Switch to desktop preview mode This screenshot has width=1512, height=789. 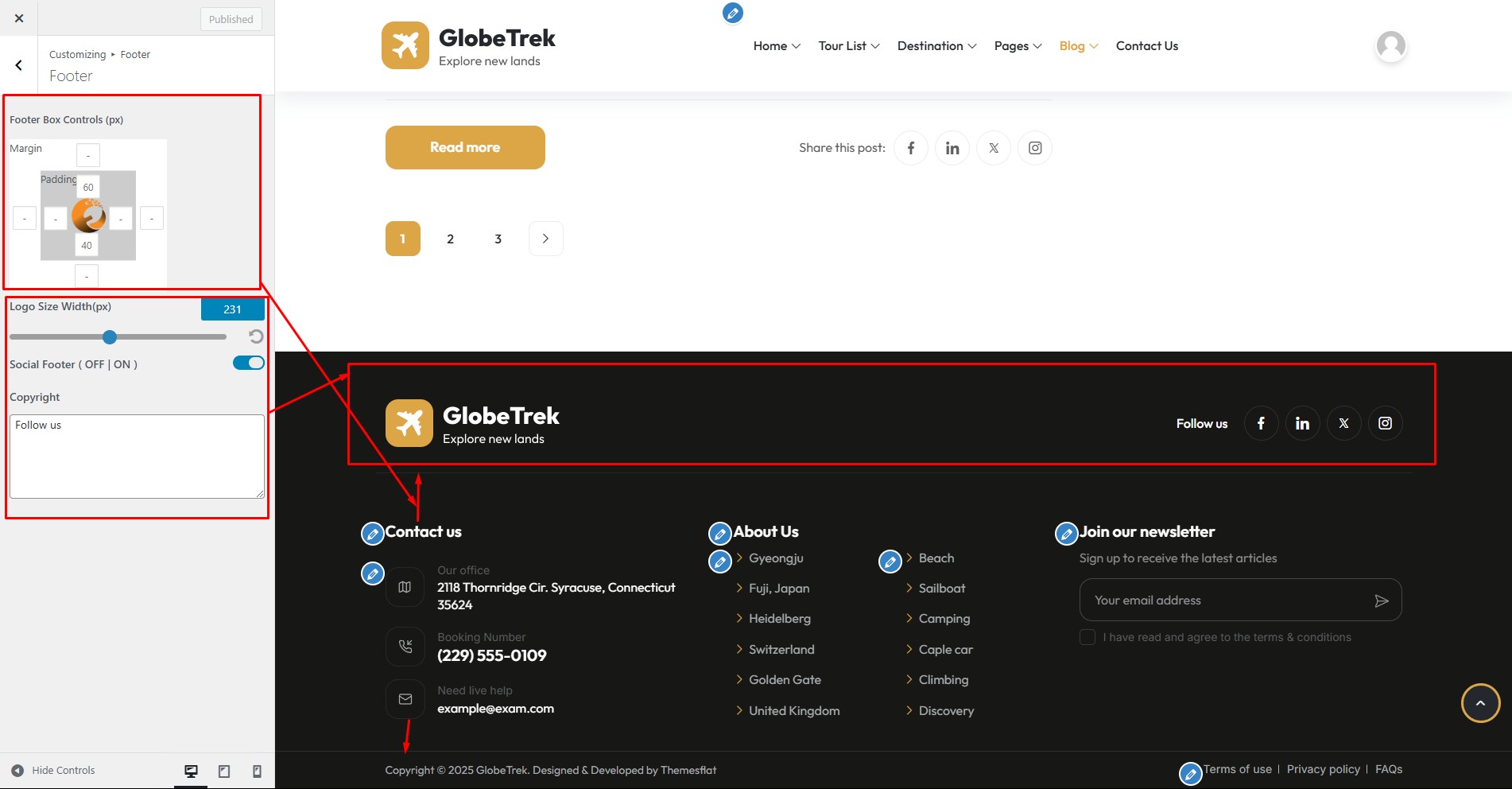[x=191, y=771]
